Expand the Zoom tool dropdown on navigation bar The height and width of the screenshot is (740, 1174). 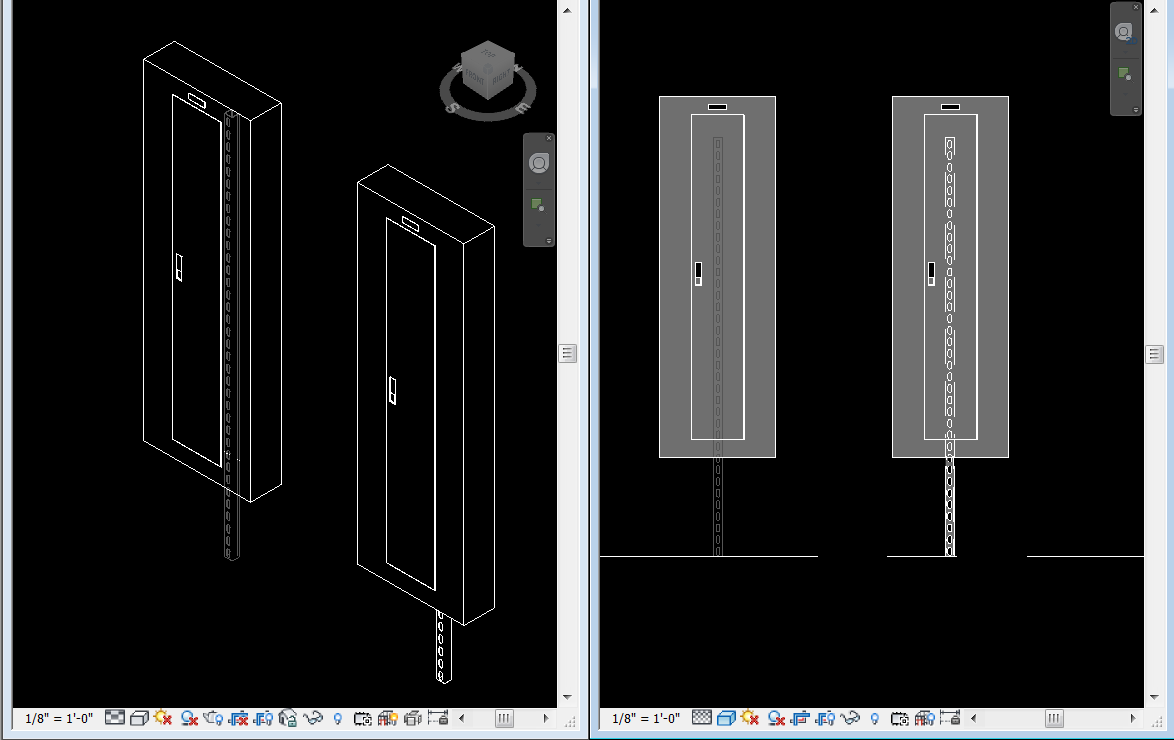click(539, 226)
